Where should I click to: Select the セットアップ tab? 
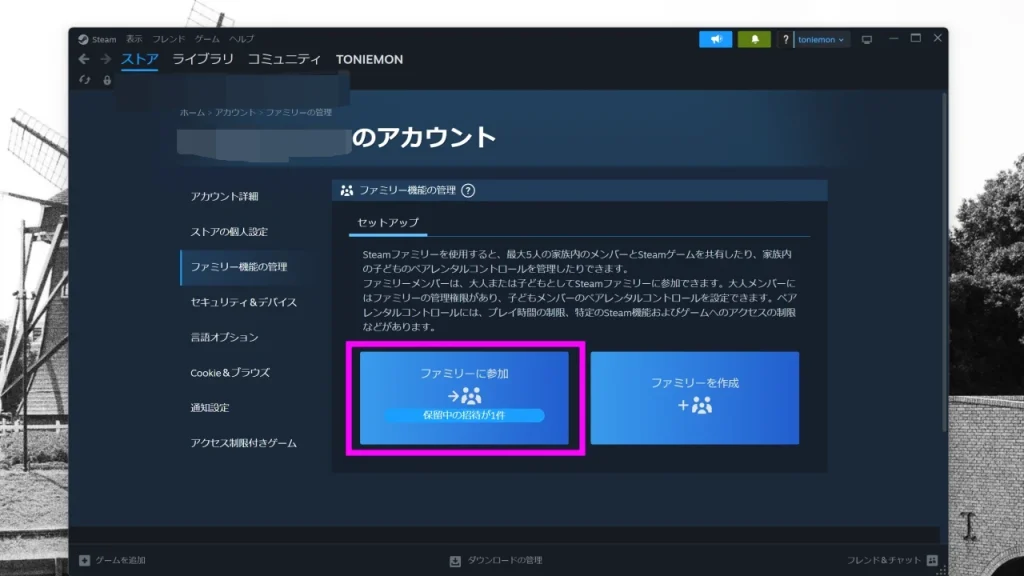pyautogui.click(x=388, y=223)
